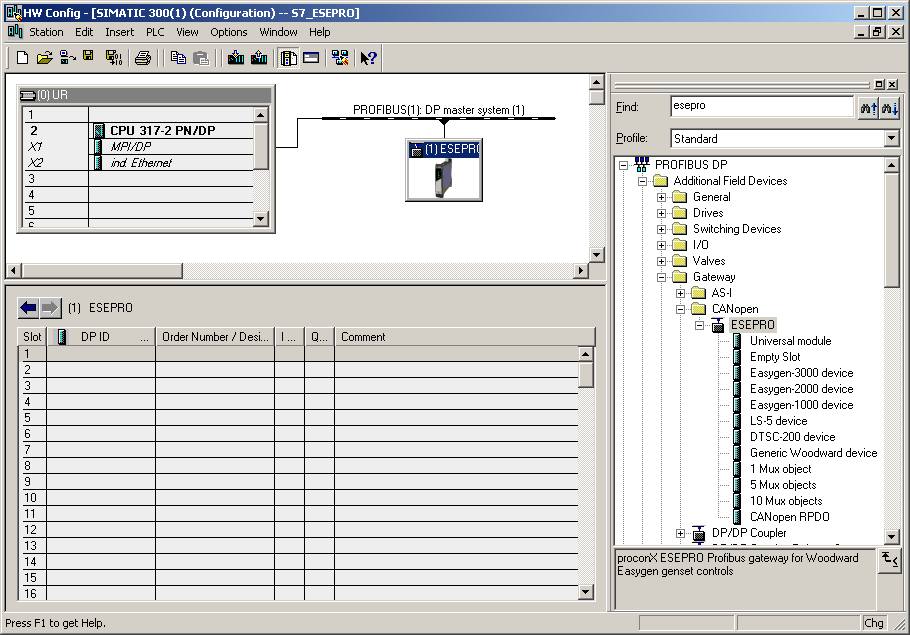Screen dimensions: 910x635
Task: Click the context Help arrow icon
Action: 369,57
